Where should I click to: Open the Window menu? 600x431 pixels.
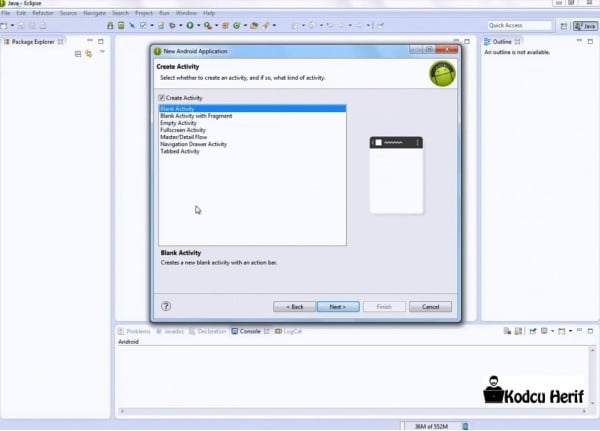pyautogui.click(x=186, y=13)
